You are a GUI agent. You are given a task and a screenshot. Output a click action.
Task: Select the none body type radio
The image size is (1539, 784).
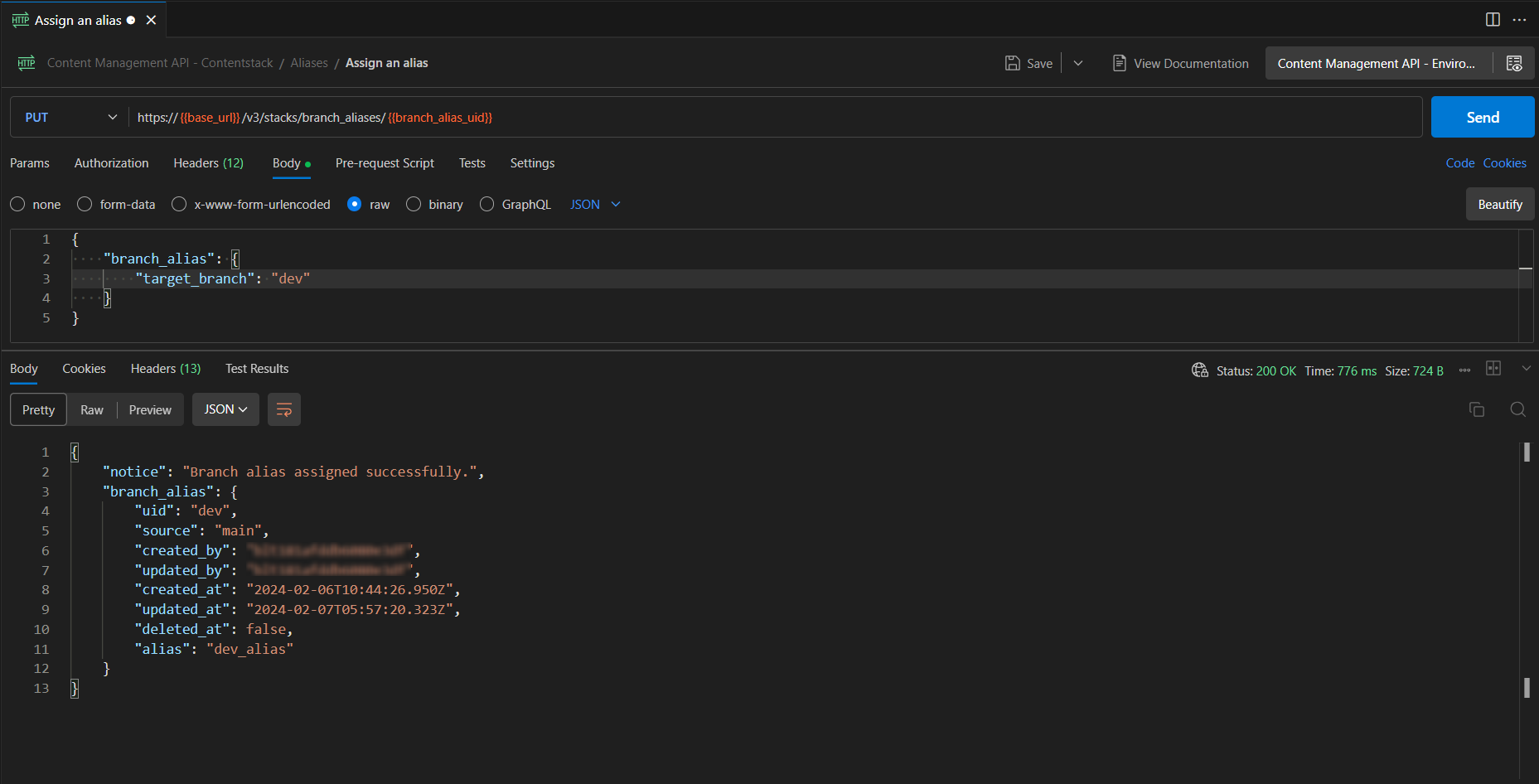tap(17, 204)
